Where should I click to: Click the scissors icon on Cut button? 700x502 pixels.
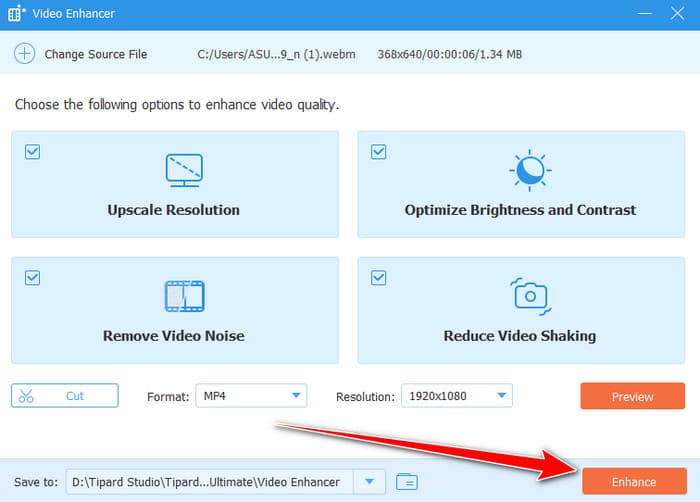tap(27, 396)
